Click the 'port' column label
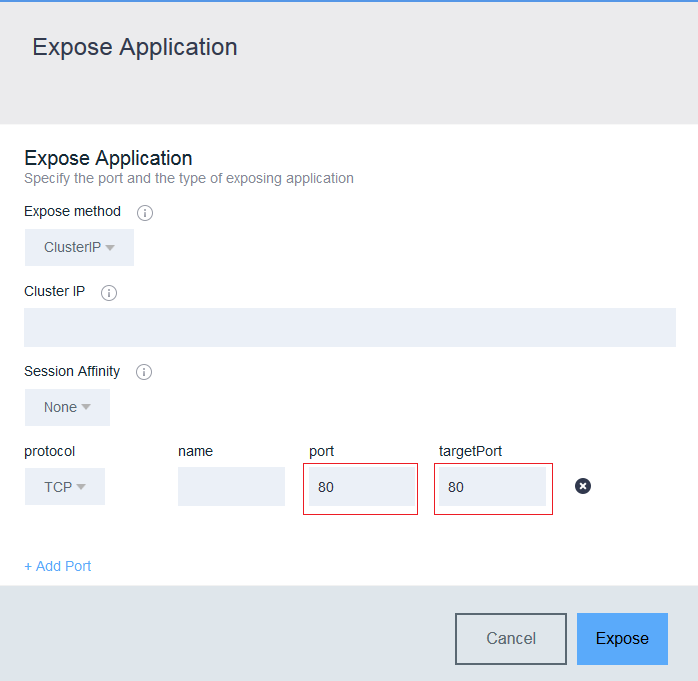Screen dimensions: 698x681 (x=321, y=452)
